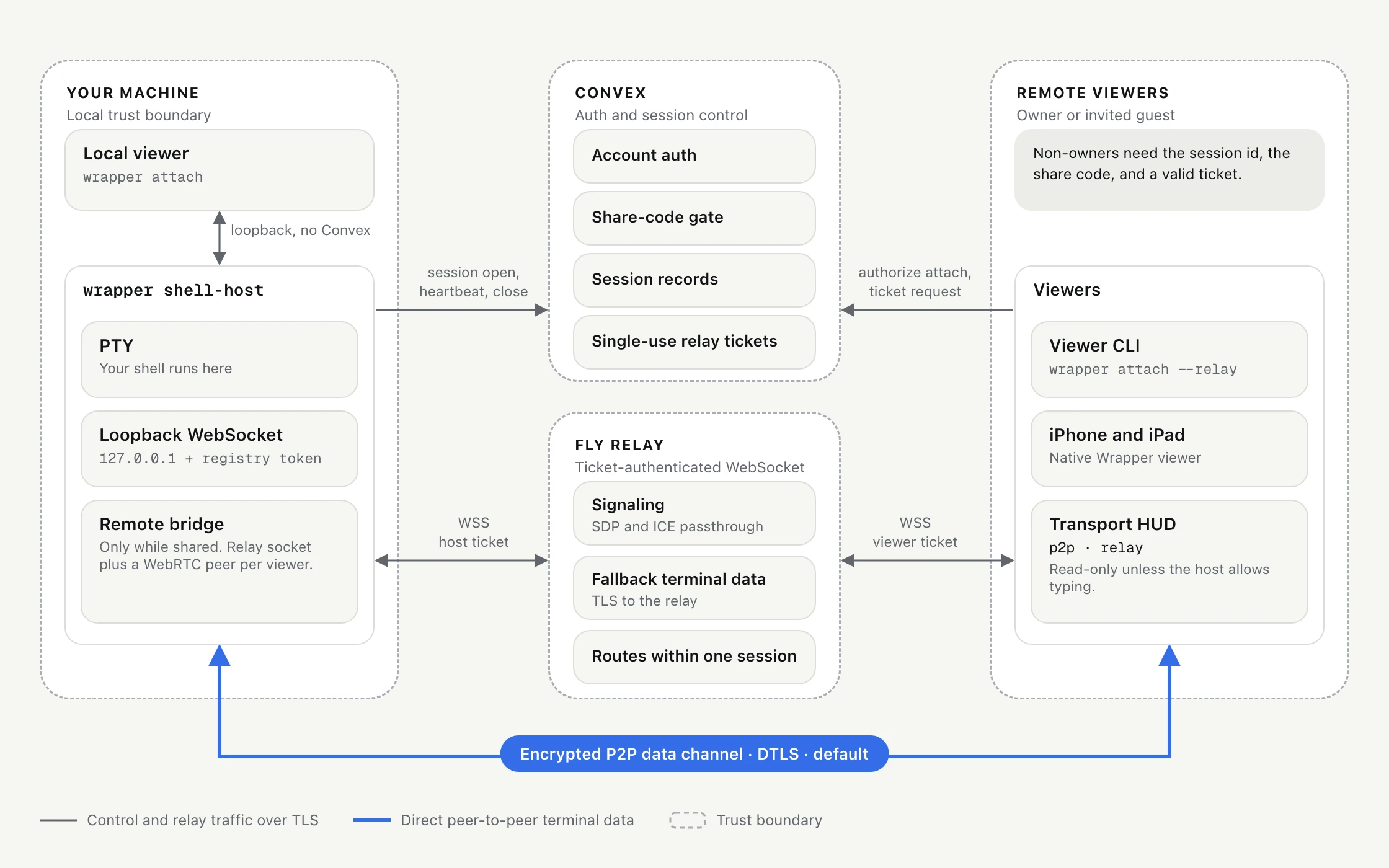Click the blue line legend swatch
The height and width of the screenshot is (868, 1389).
372,820
